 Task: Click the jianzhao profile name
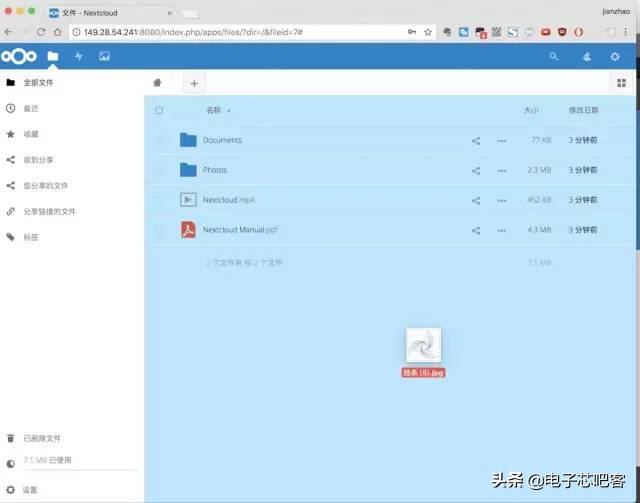[x=616, y=11]
